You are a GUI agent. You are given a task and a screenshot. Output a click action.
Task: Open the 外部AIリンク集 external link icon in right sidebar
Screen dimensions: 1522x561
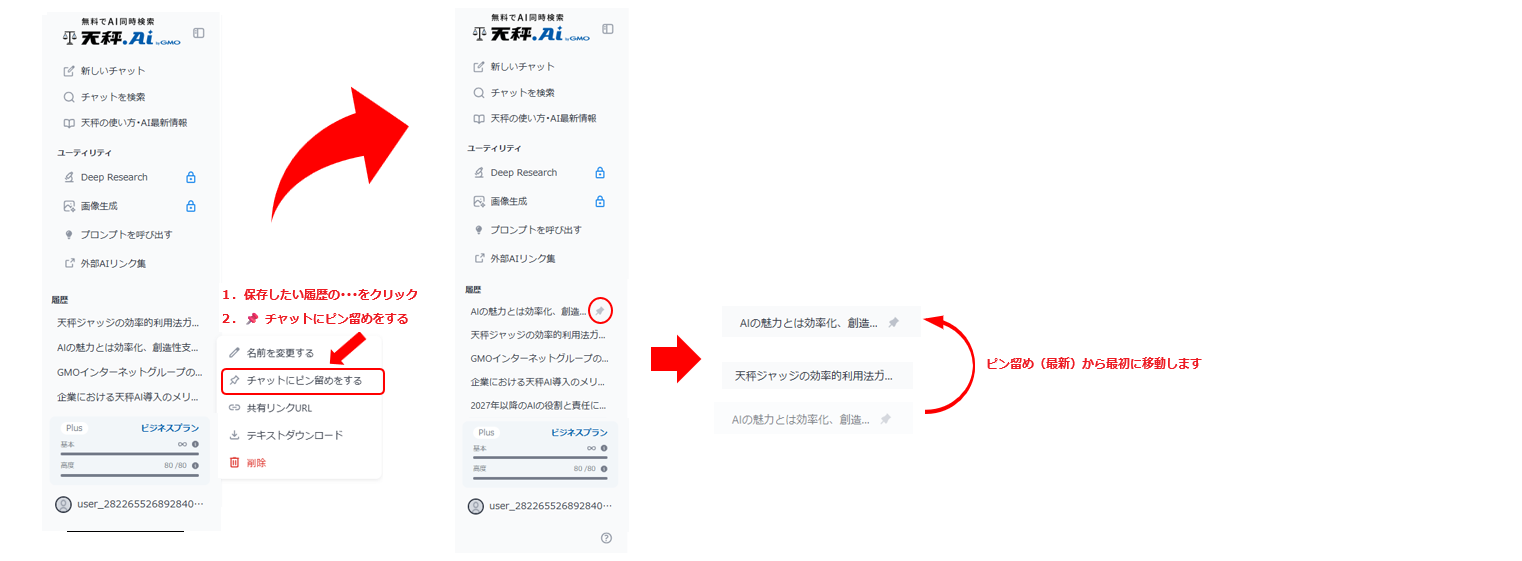coord(479,258)
